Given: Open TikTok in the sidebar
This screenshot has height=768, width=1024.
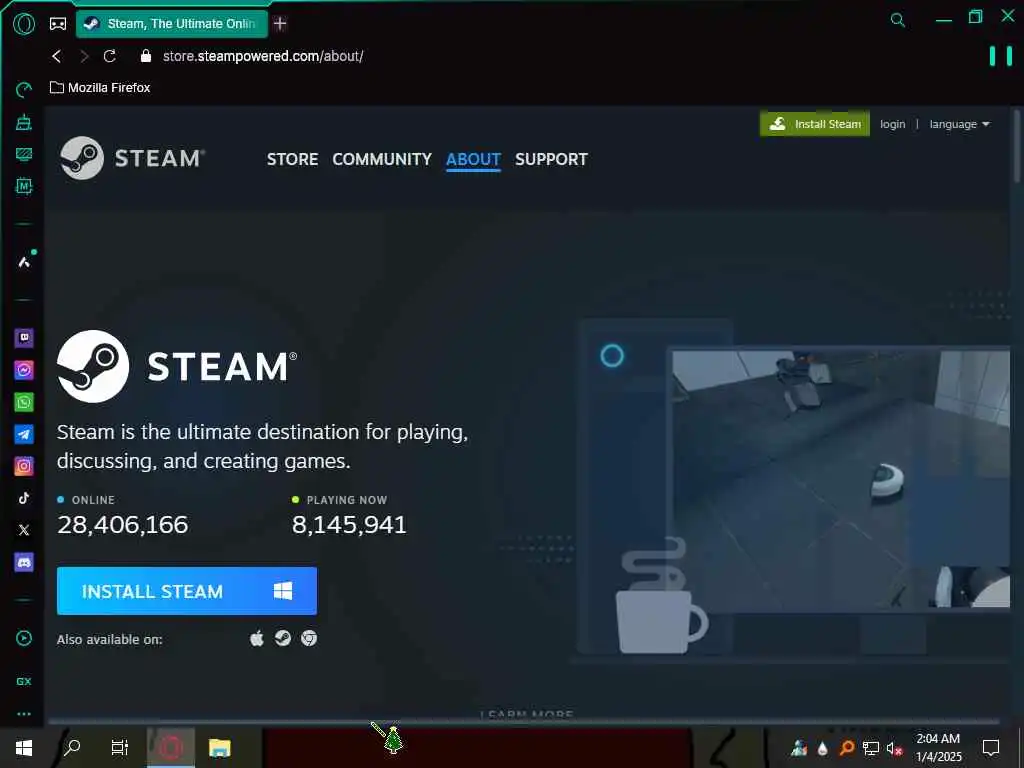Looking at the screenshot, I should click(24, 498).
